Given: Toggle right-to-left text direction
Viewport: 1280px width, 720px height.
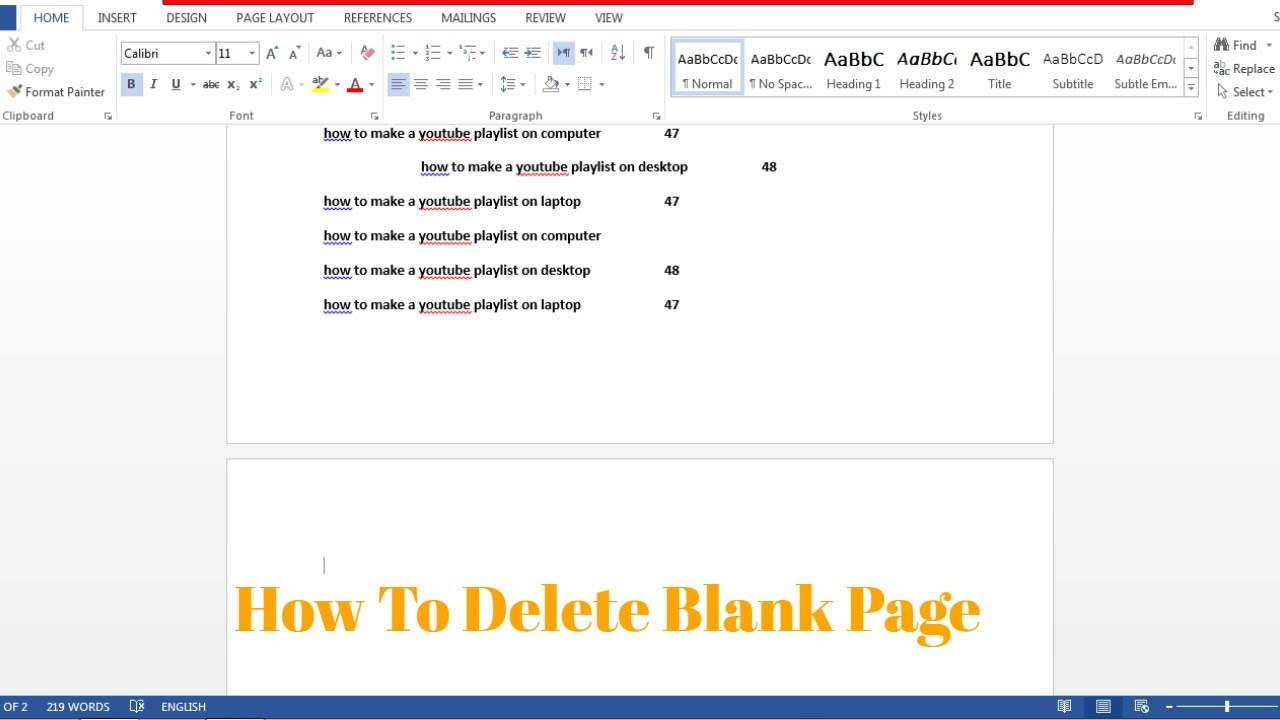Looking at the screenshot, I should coord(587,53).
